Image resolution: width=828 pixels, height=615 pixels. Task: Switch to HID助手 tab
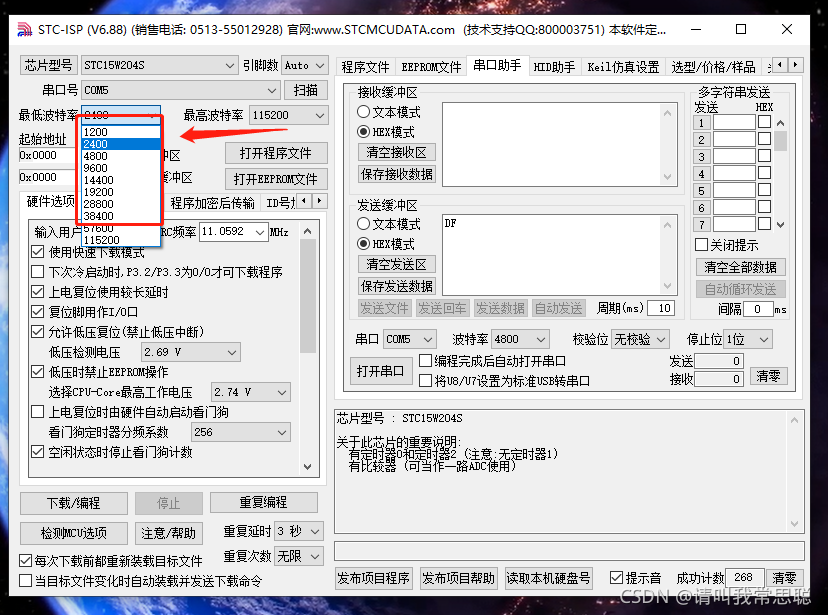coord(554,67)
